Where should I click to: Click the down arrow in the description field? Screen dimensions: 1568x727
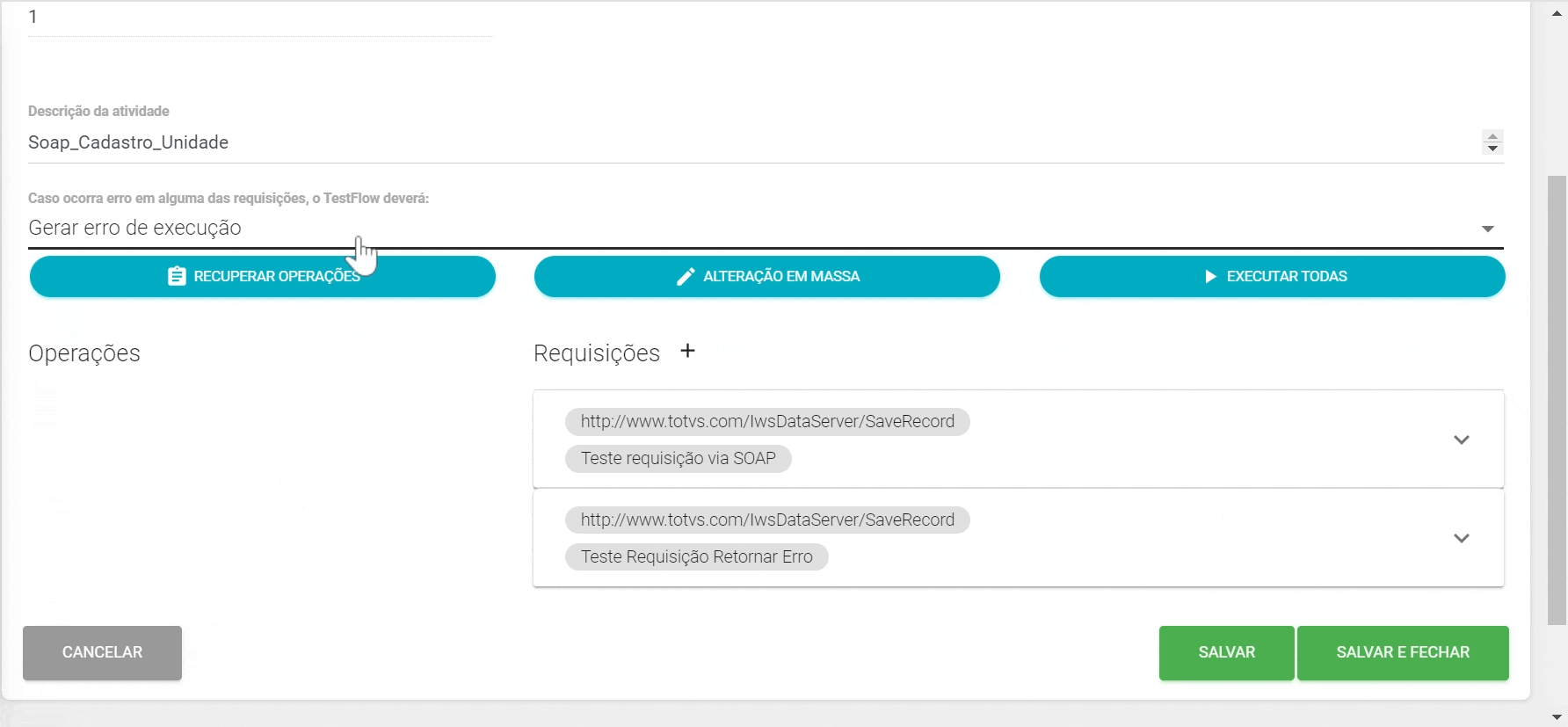pyautogui.click(x=1492, y=149)
